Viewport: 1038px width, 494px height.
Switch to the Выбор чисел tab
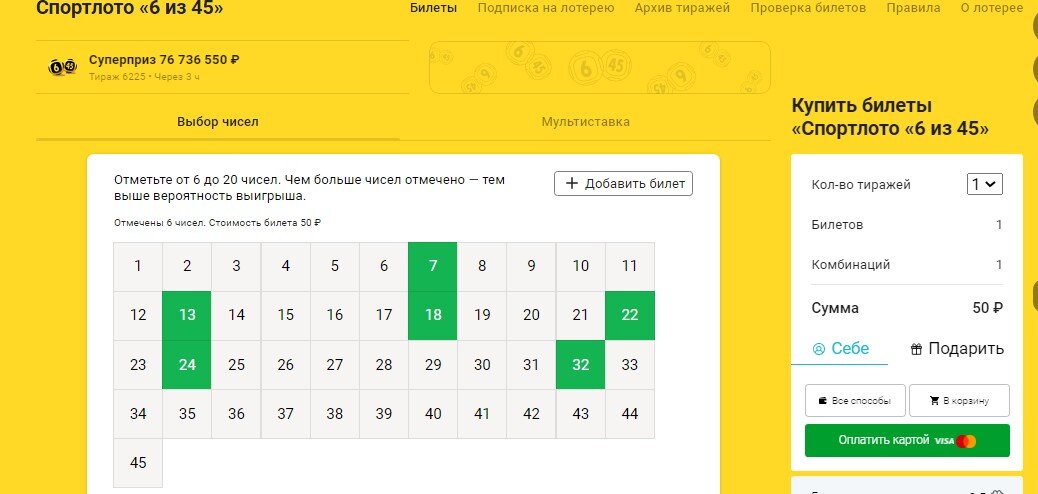click(218, 122)
